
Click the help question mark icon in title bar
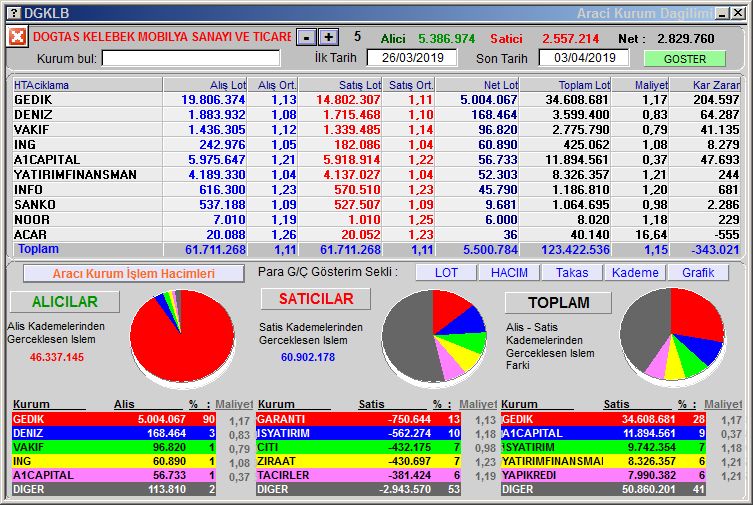15,13
